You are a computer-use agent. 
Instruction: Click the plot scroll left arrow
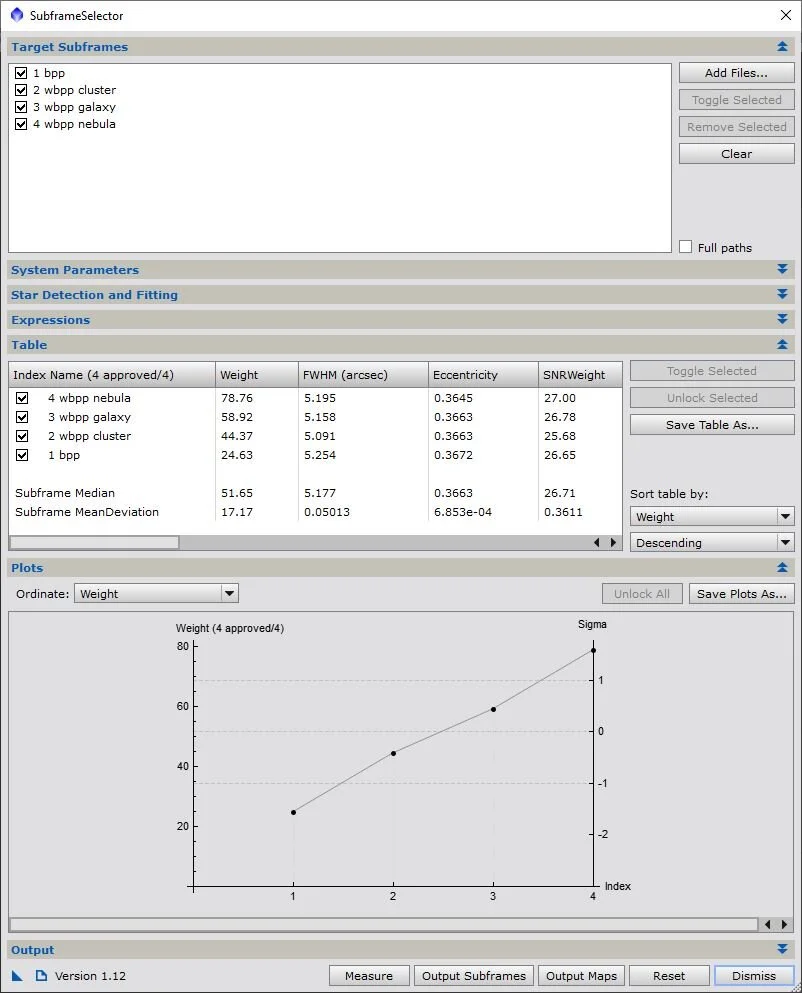pyautogui.click(x=768, y=925)
